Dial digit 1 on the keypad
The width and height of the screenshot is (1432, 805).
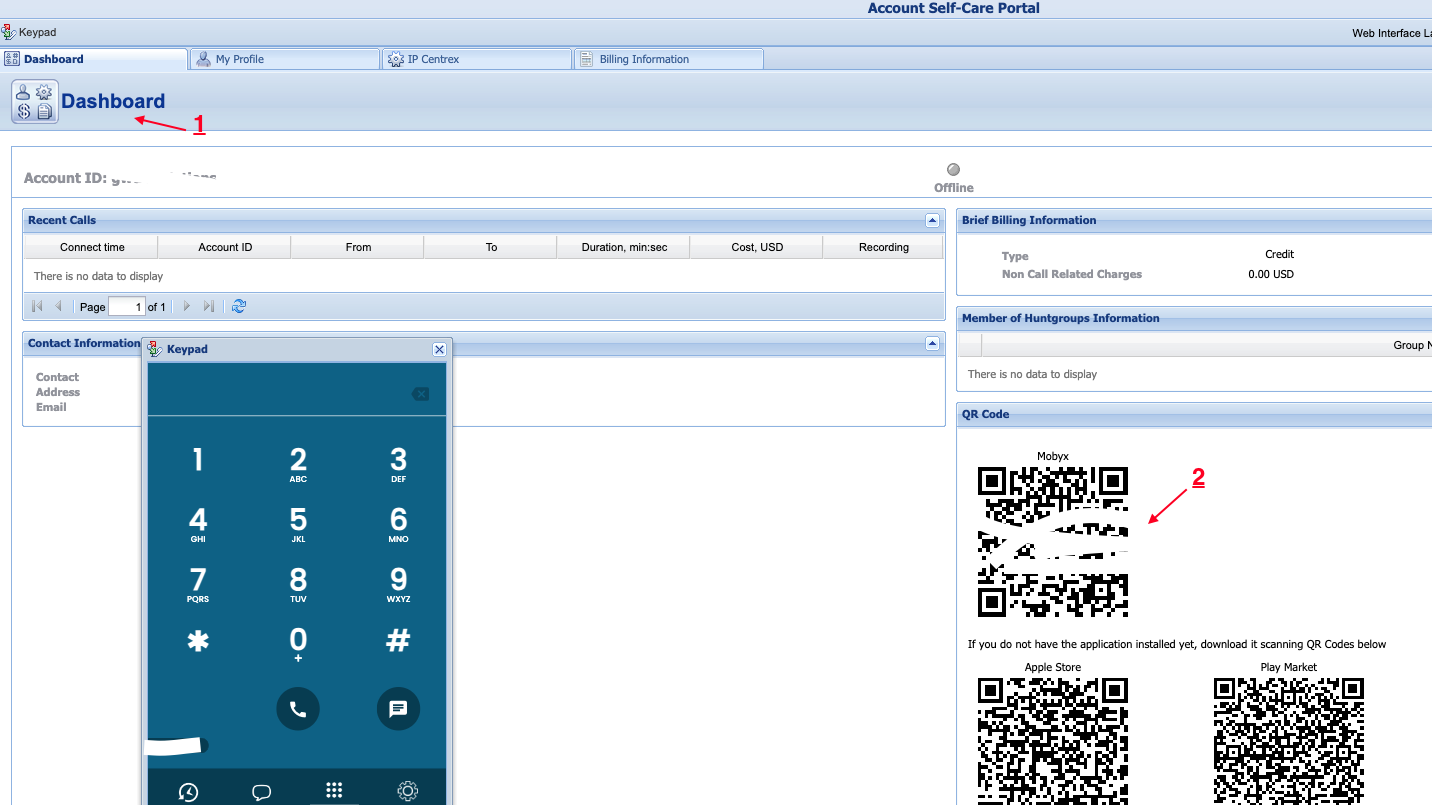pos(198,460)
